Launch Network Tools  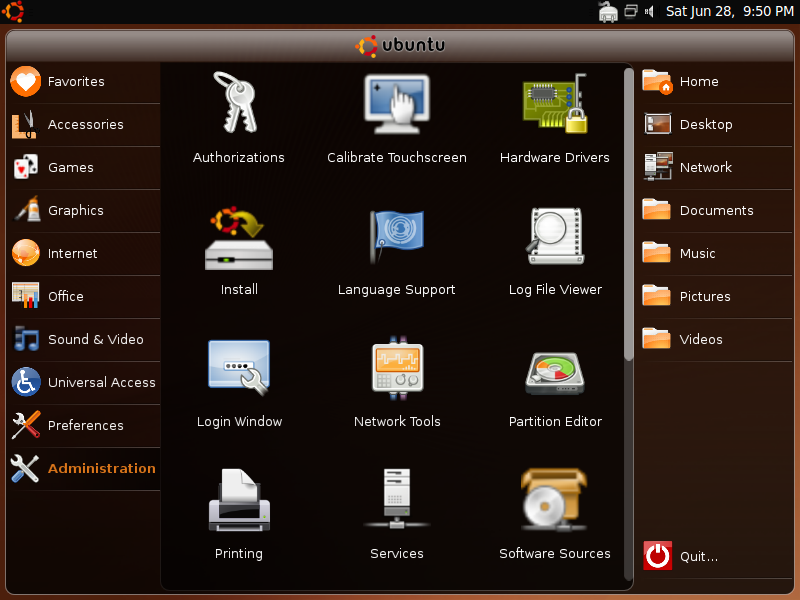pos(397,368)
